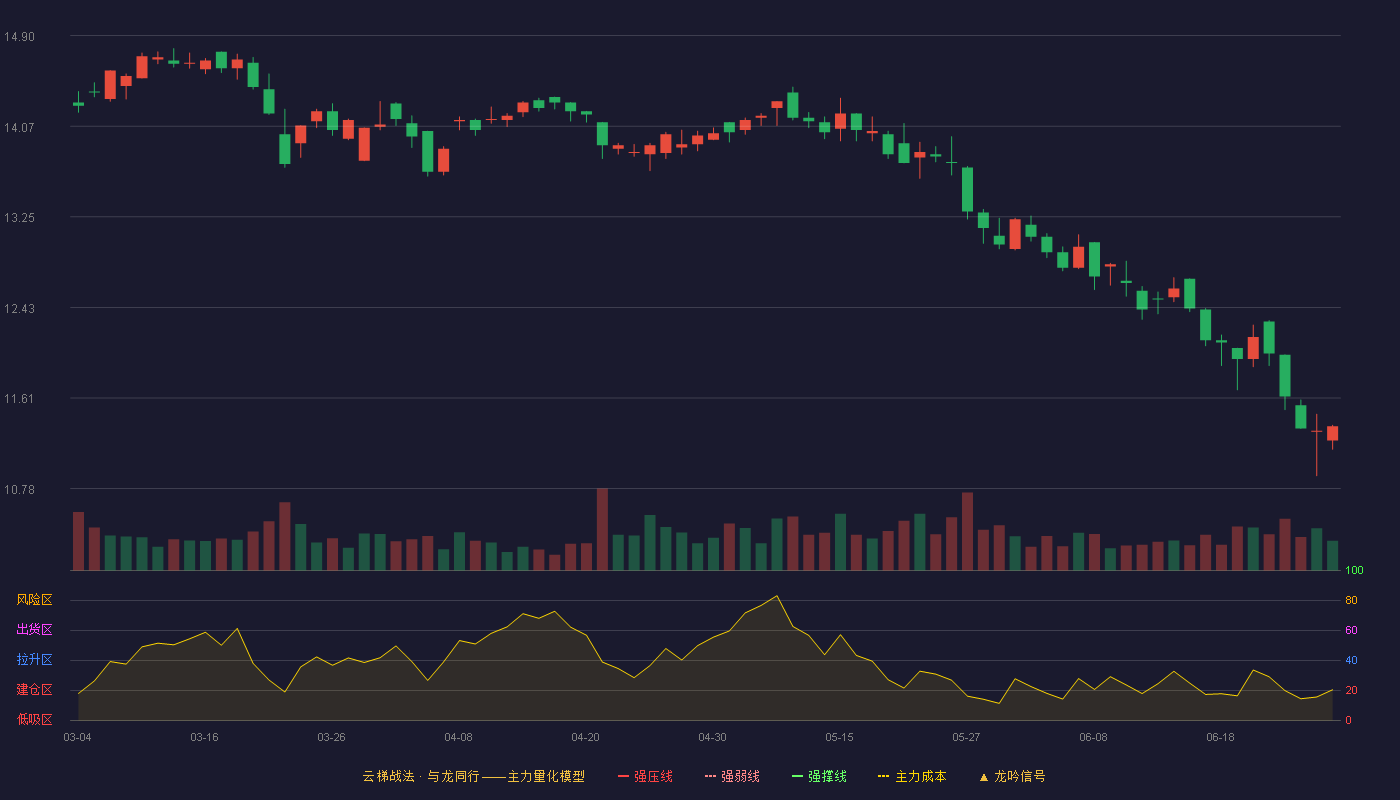Click the 低吸区 zone label

click(34, 719)
